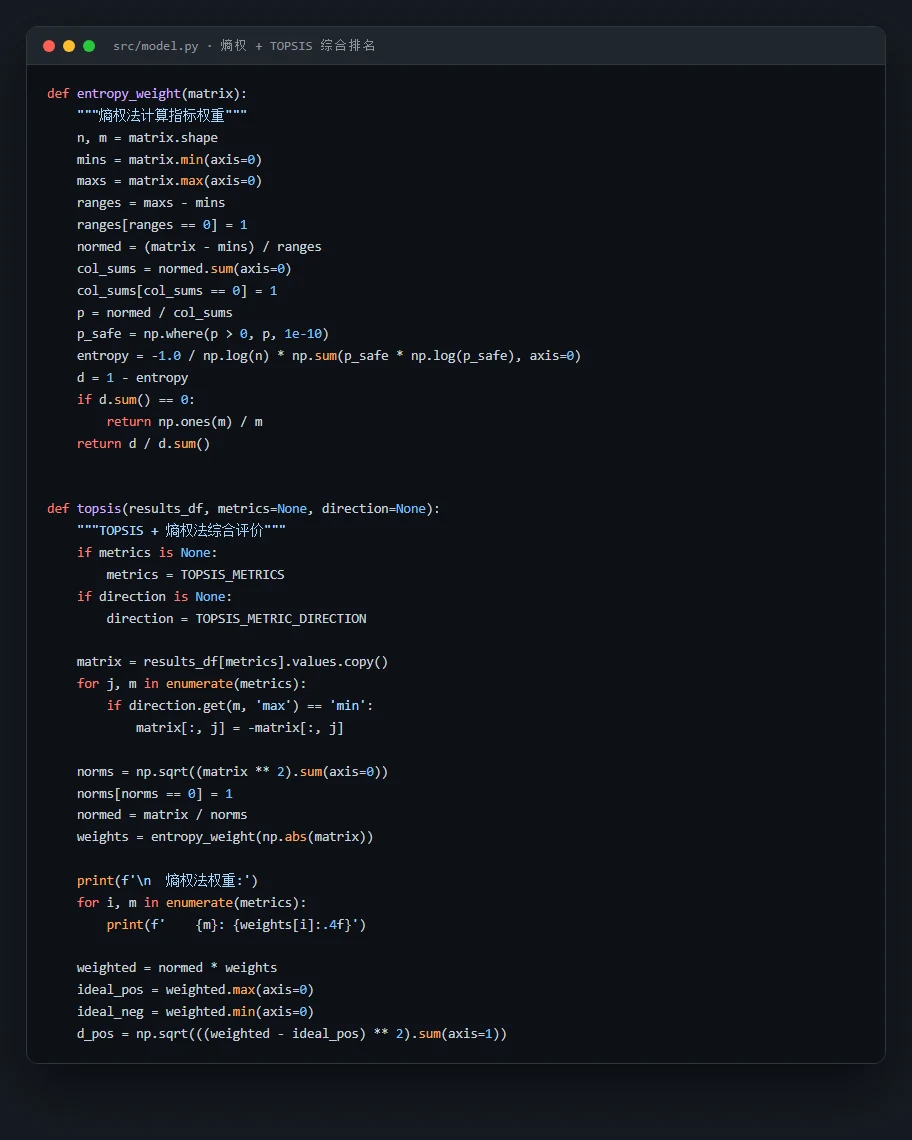Click TOPSIS_METRICS constant name
Viewport: 912px width, 1140px height.
click(233, 574)
